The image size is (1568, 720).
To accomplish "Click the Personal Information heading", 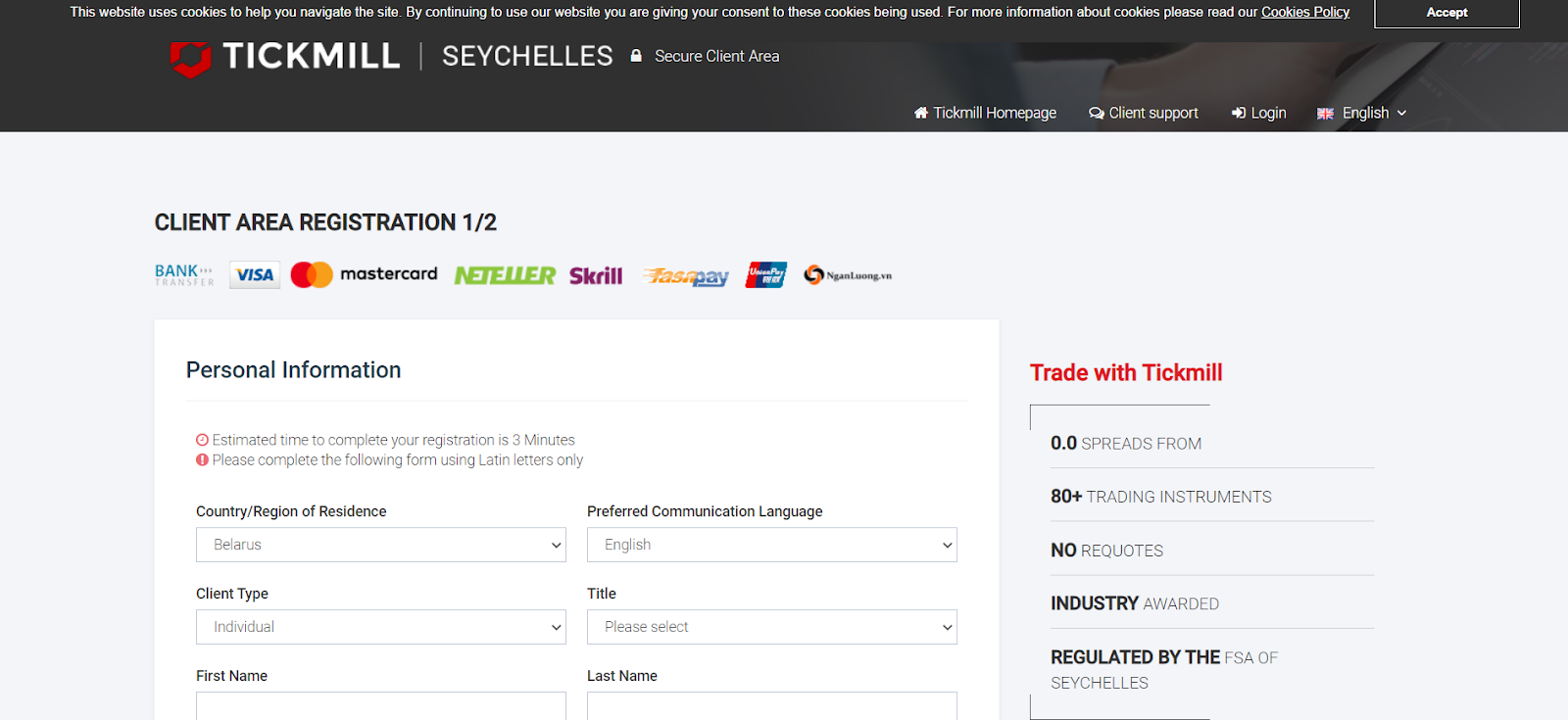I will [x=294, y=370].
